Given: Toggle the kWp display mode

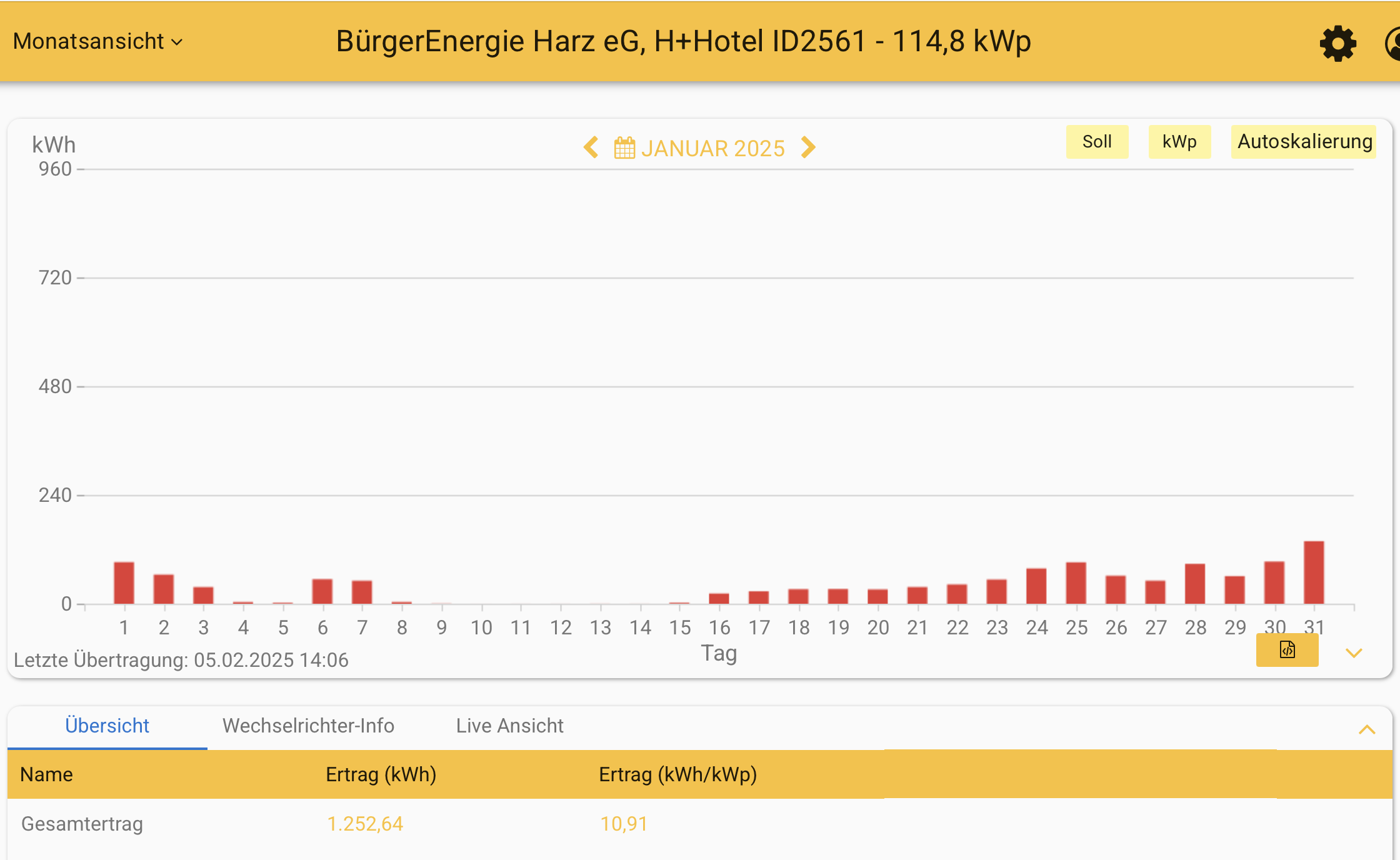Looking at the screenshot, I should tap(1179, 141).
